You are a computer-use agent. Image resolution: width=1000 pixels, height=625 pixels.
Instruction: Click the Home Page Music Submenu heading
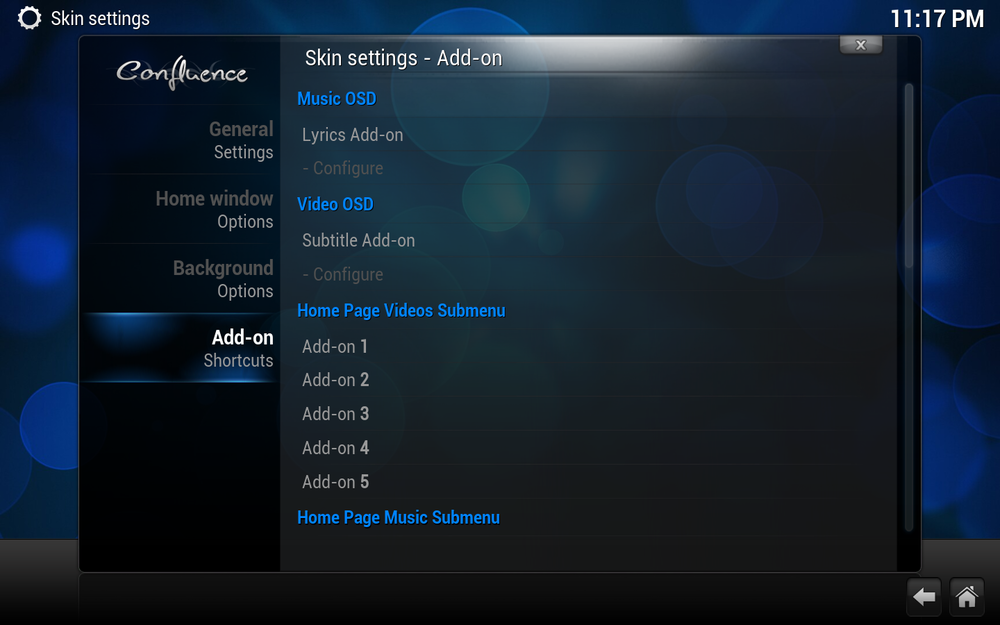click(x=399, y=517)
